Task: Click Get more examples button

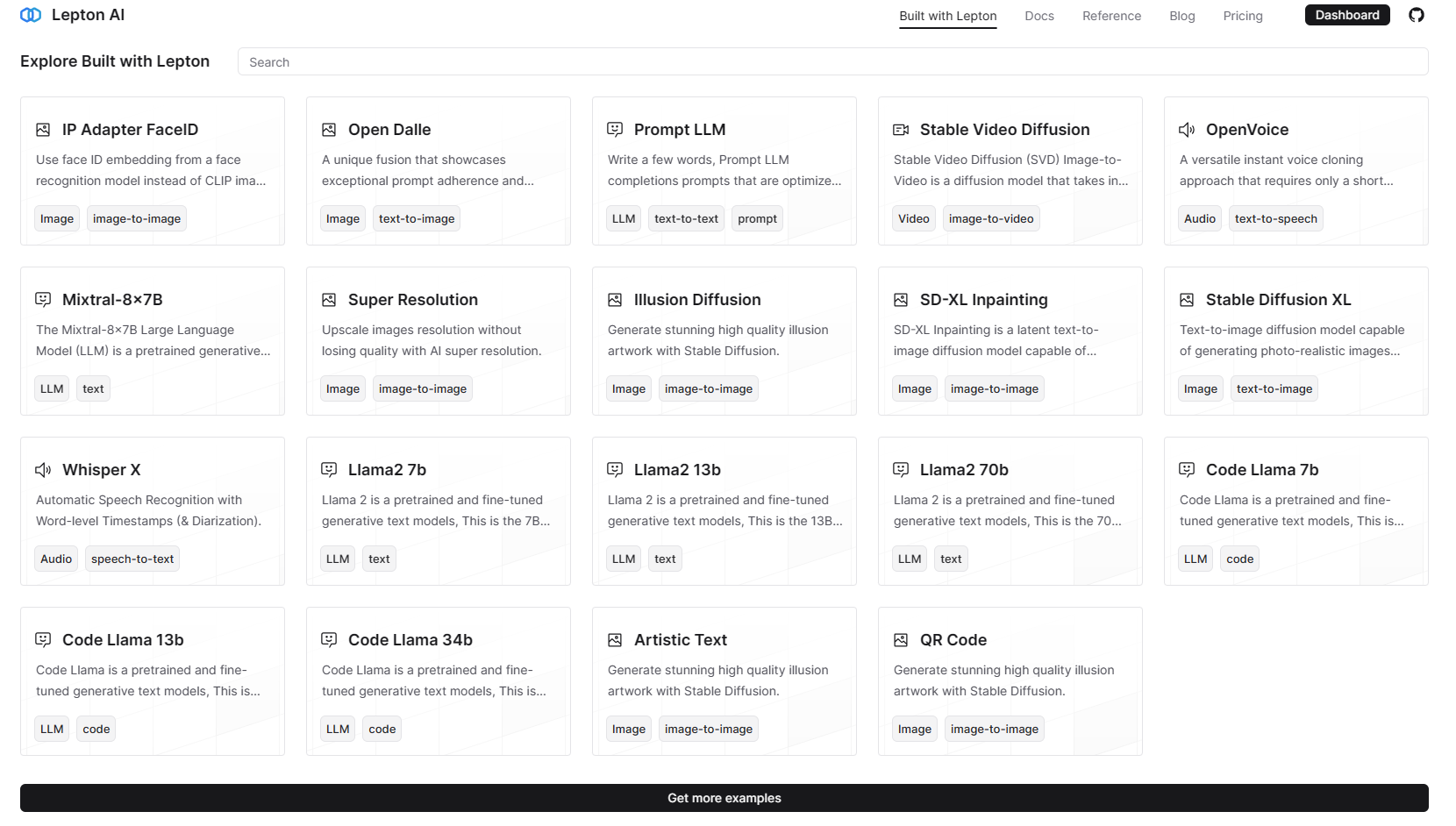Action: tap(724, 798)
